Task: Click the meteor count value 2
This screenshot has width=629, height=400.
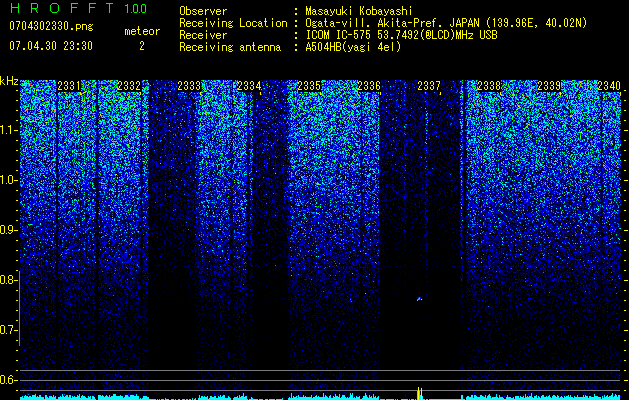Action: 142,46
